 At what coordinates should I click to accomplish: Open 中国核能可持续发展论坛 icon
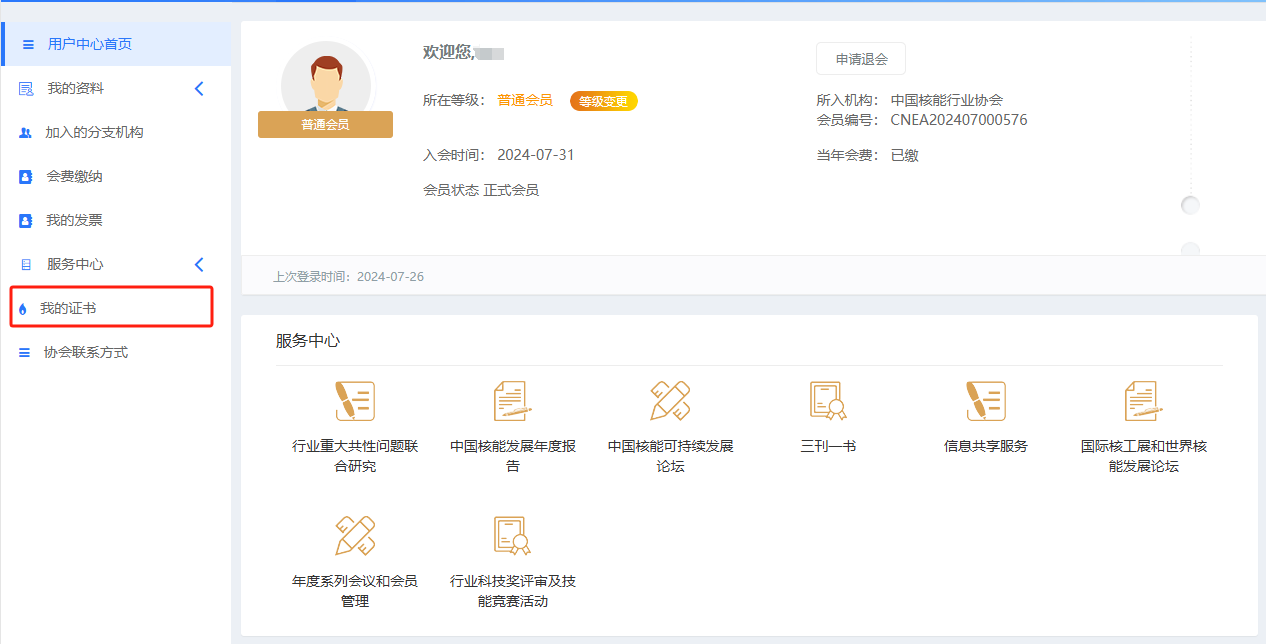[670, 402]
